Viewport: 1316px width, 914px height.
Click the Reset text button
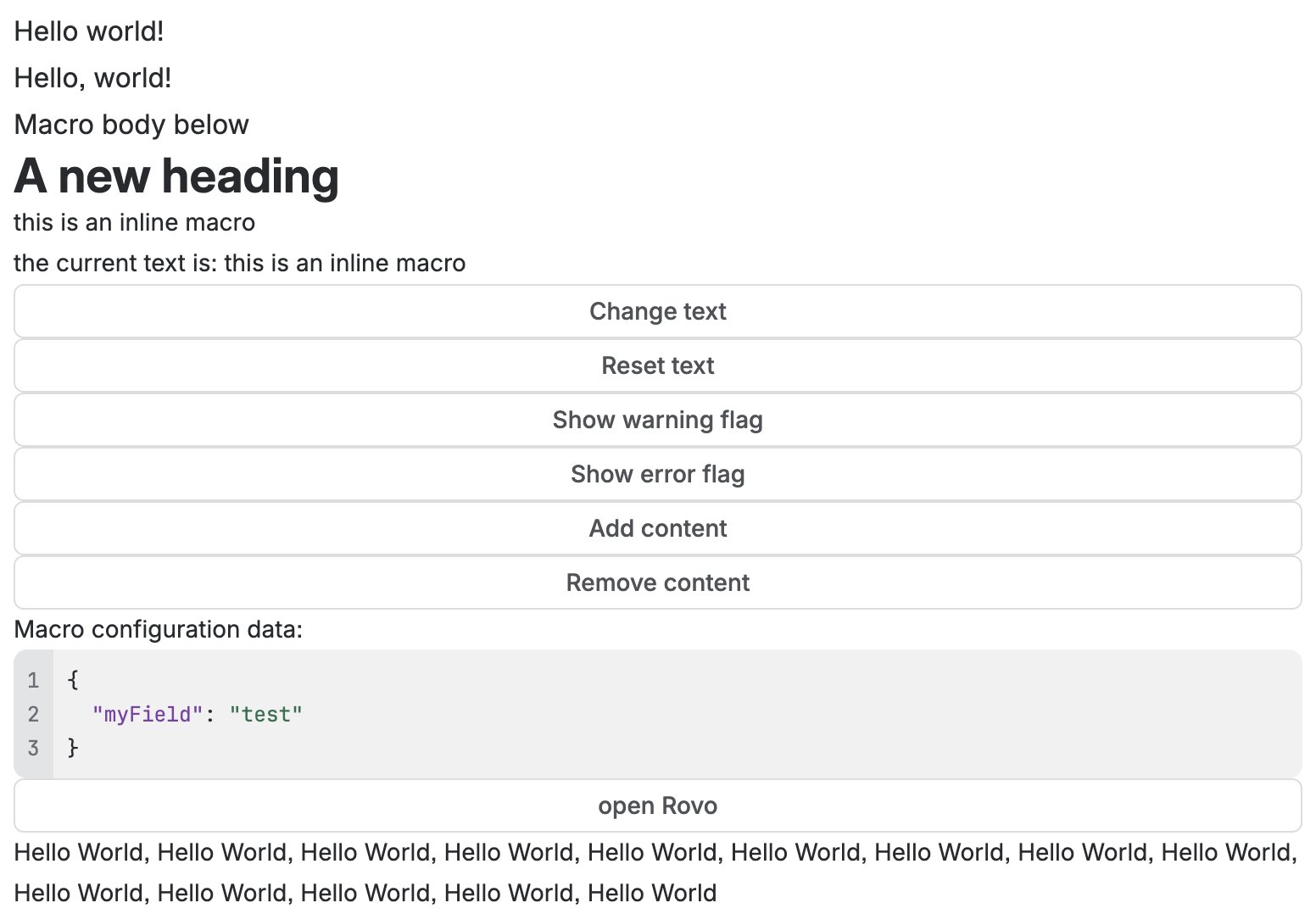pos(657,365)
